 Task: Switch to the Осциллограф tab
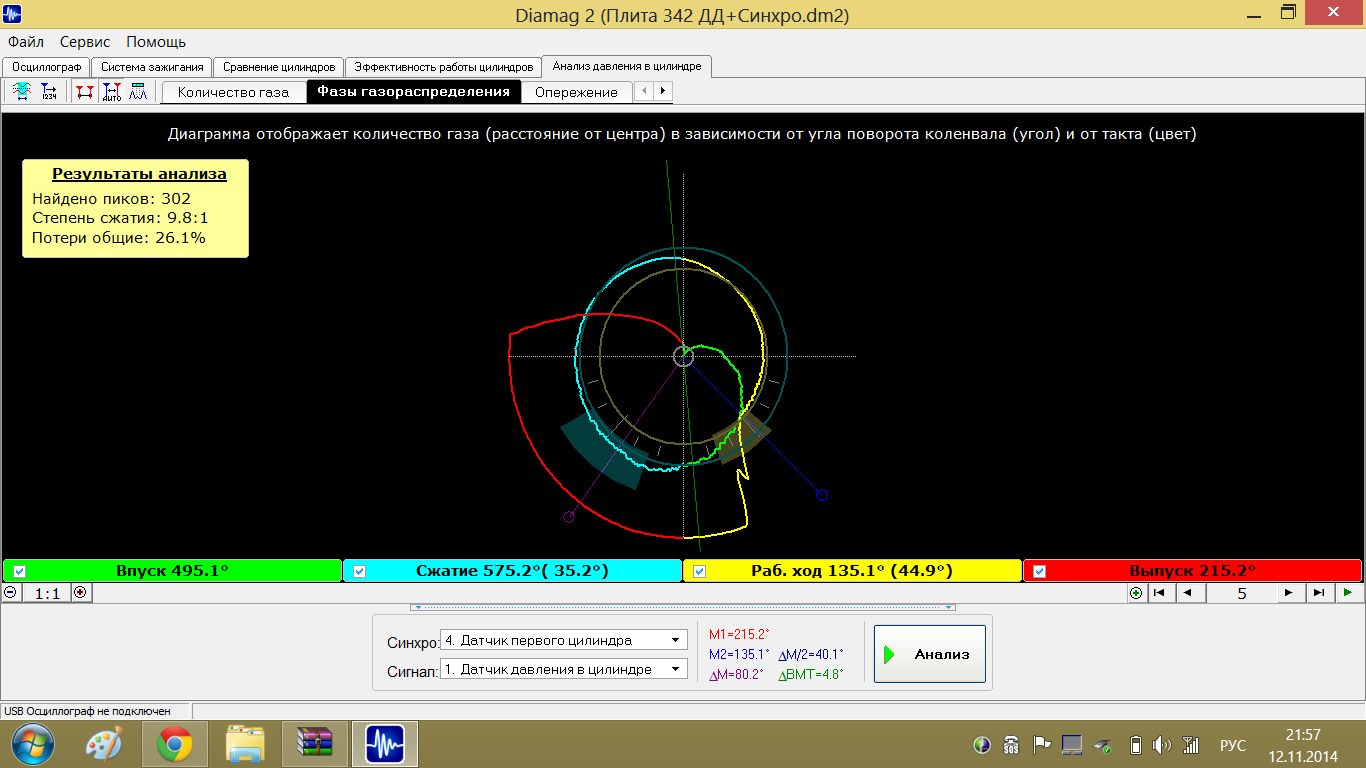pyautogui.click(x=47, y=67)
